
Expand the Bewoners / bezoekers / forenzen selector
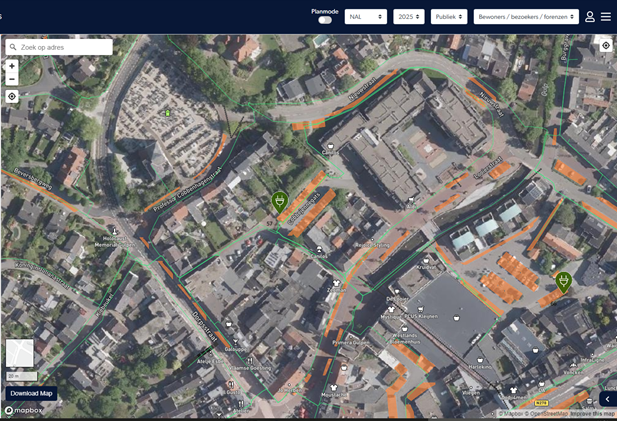(x=527, y=17)
